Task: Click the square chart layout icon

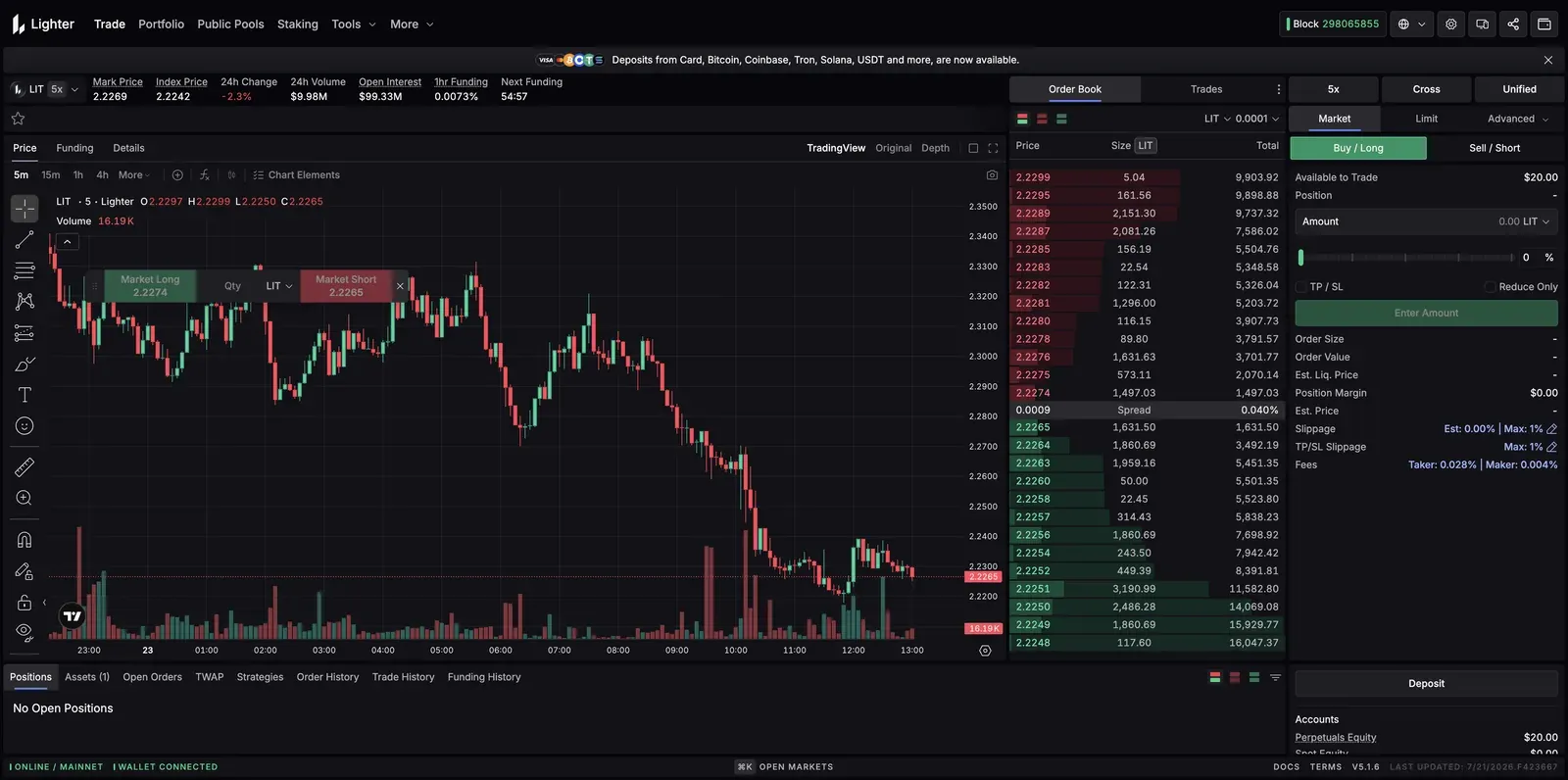Action: (x=973, y=148)
